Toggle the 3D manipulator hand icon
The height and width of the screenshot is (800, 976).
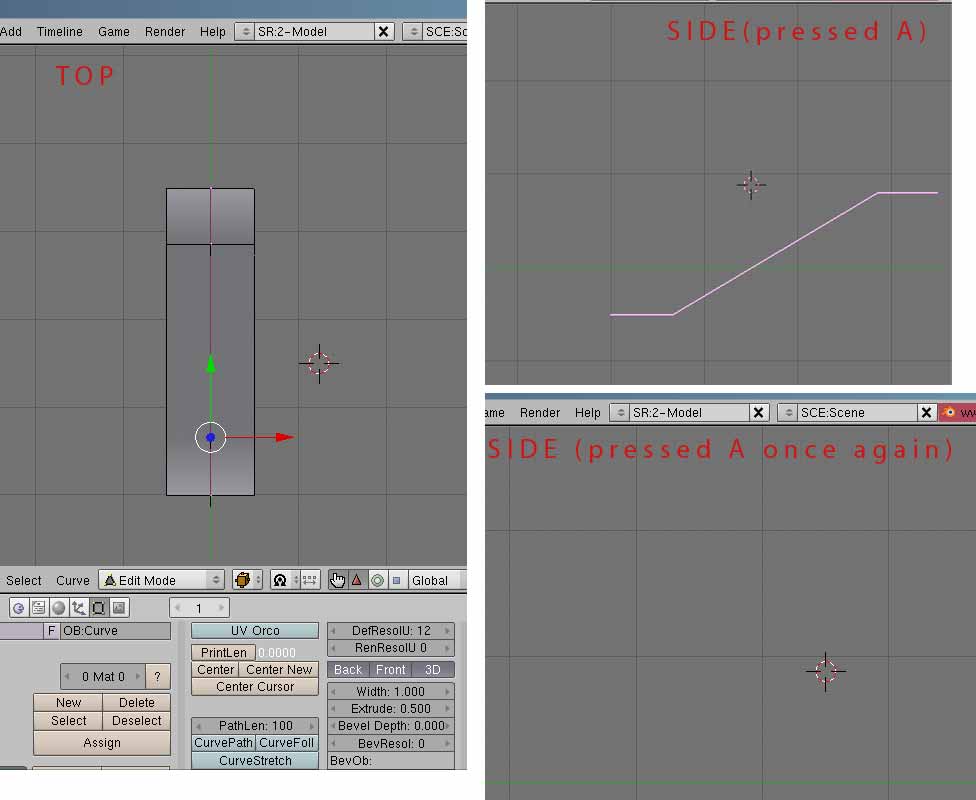[x=337, y=580]
